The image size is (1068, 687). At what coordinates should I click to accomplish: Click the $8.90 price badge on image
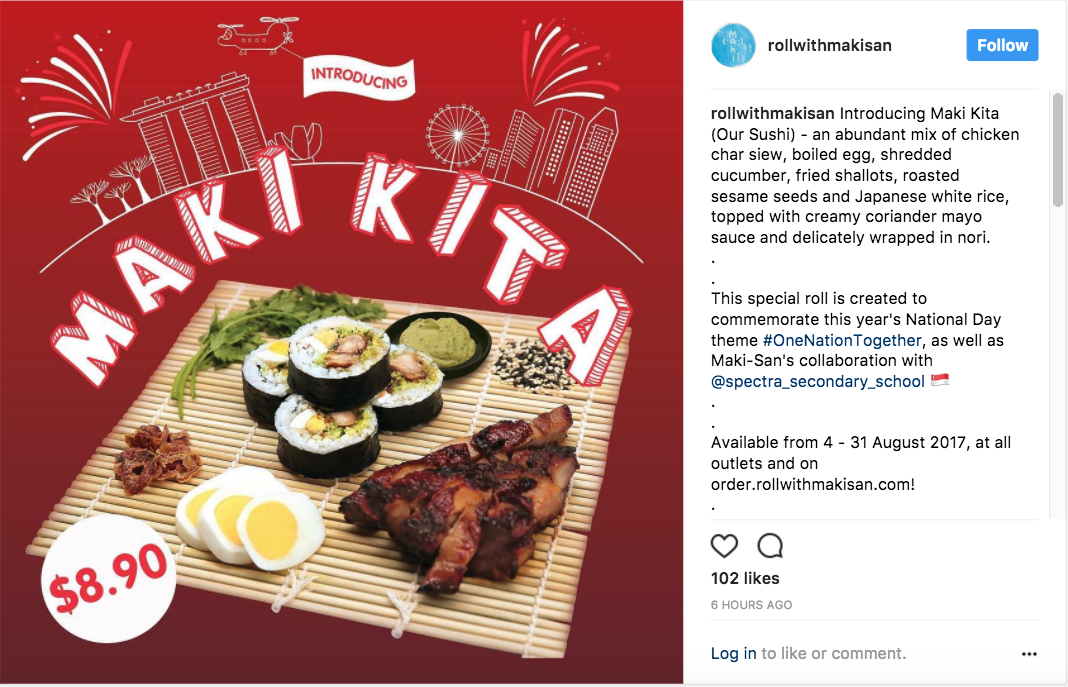108,579
